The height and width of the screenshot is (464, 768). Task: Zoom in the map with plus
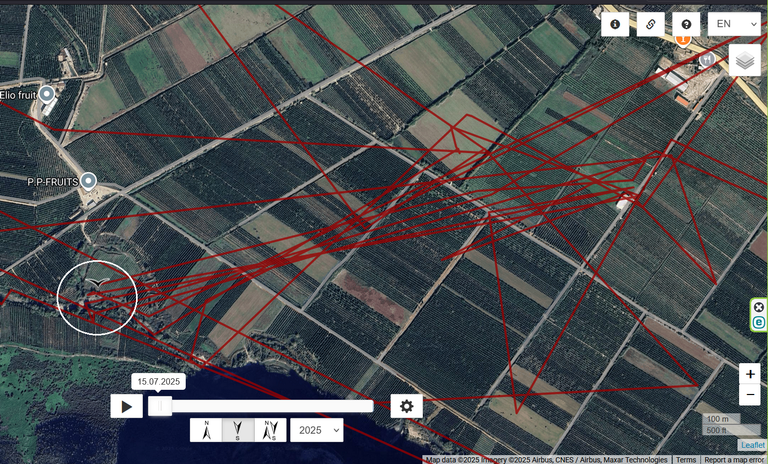point(750,374)
